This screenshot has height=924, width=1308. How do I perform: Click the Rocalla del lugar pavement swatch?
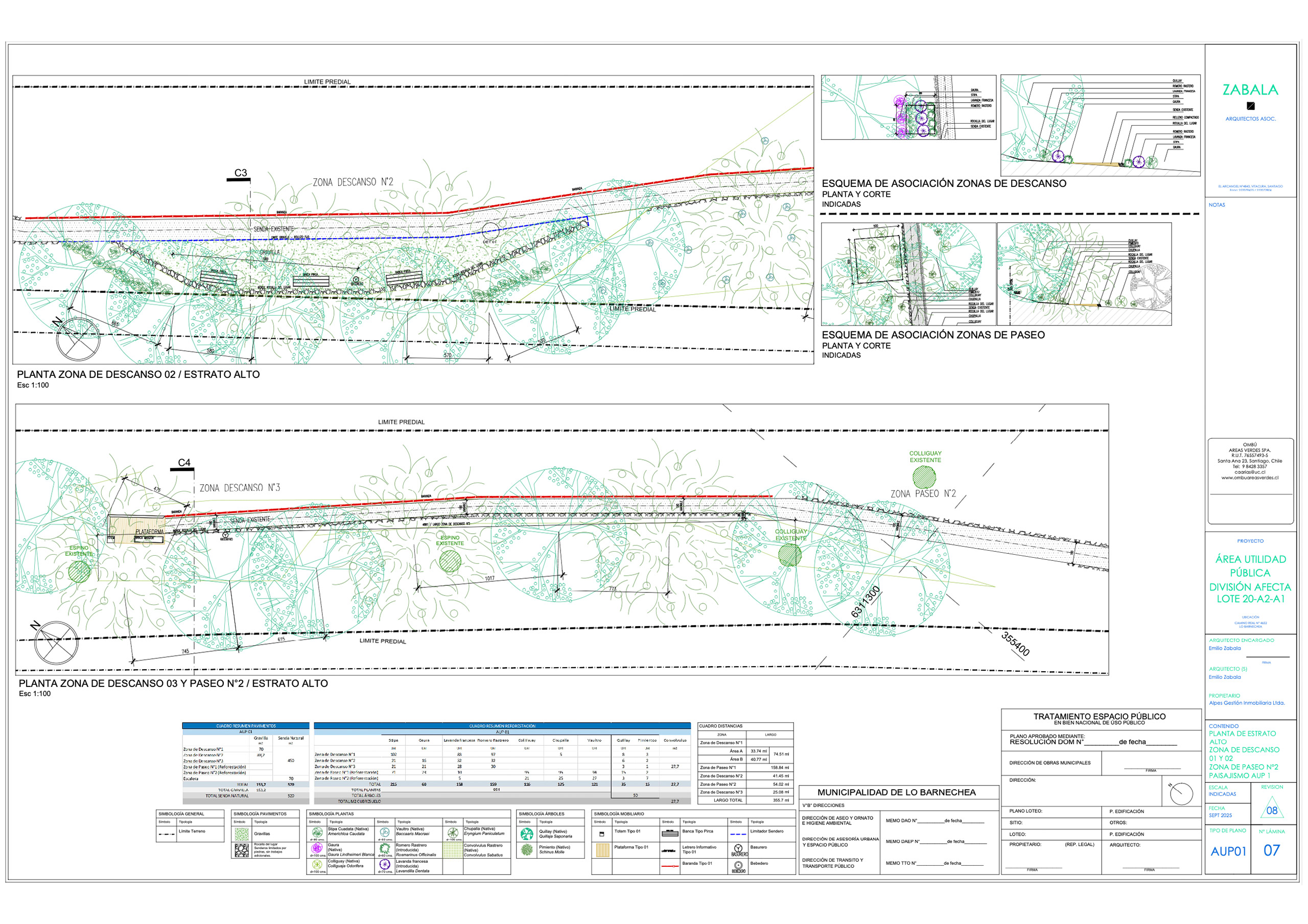(x=242, y=850)
